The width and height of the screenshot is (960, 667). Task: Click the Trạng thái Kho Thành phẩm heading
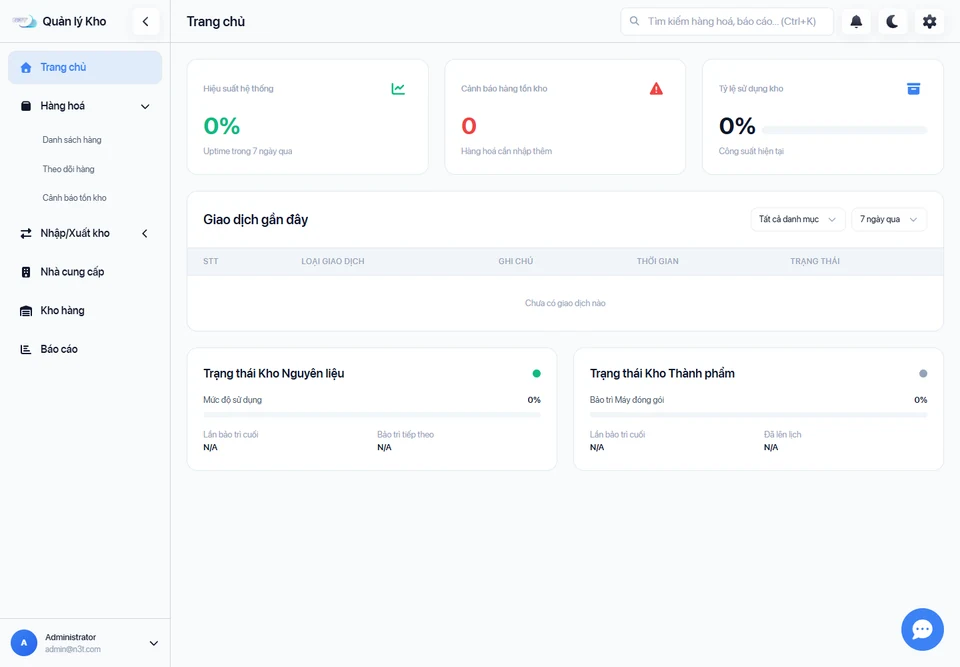point(662,374)
